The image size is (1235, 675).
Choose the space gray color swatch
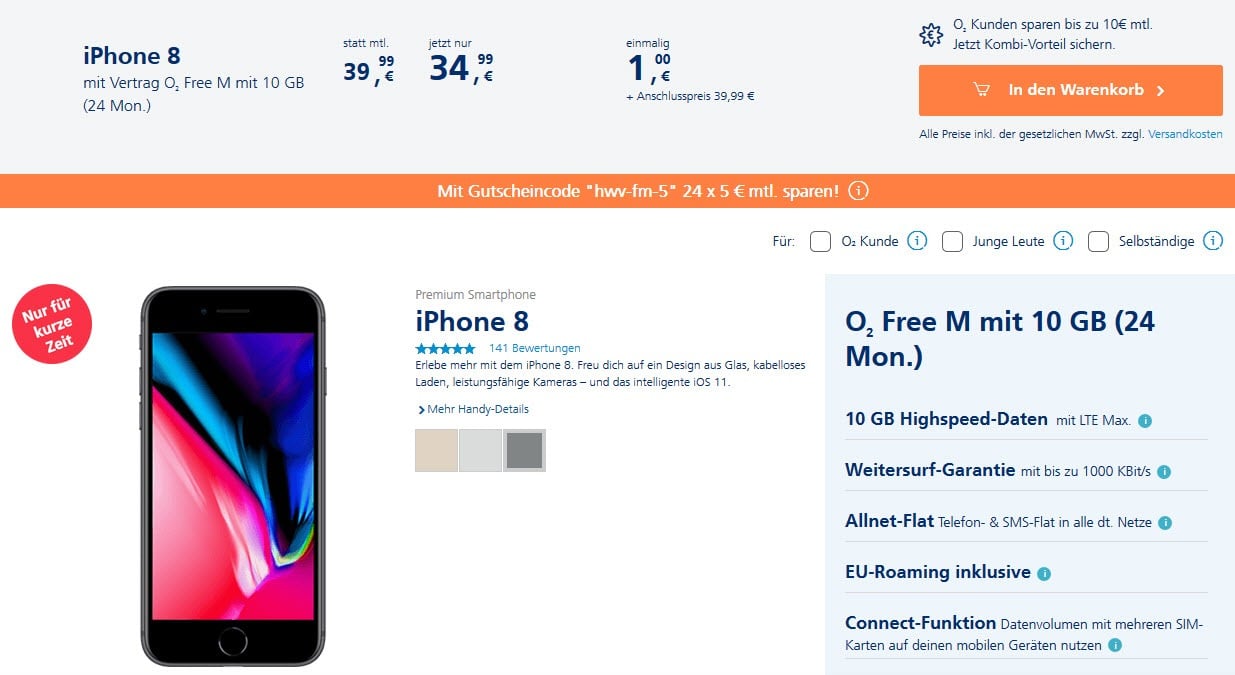pyautogui.click(x=524, y=450)
